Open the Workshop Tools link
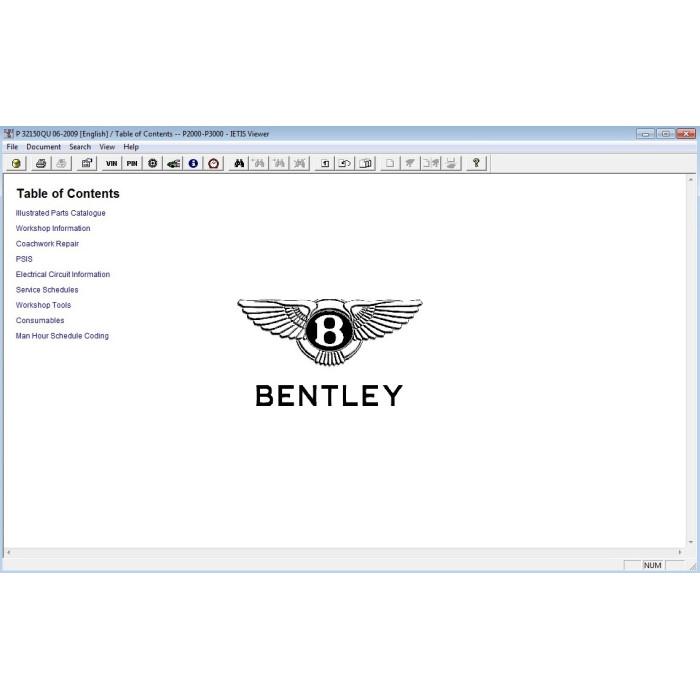Viewport: 700px width, 700px height. 43,305
